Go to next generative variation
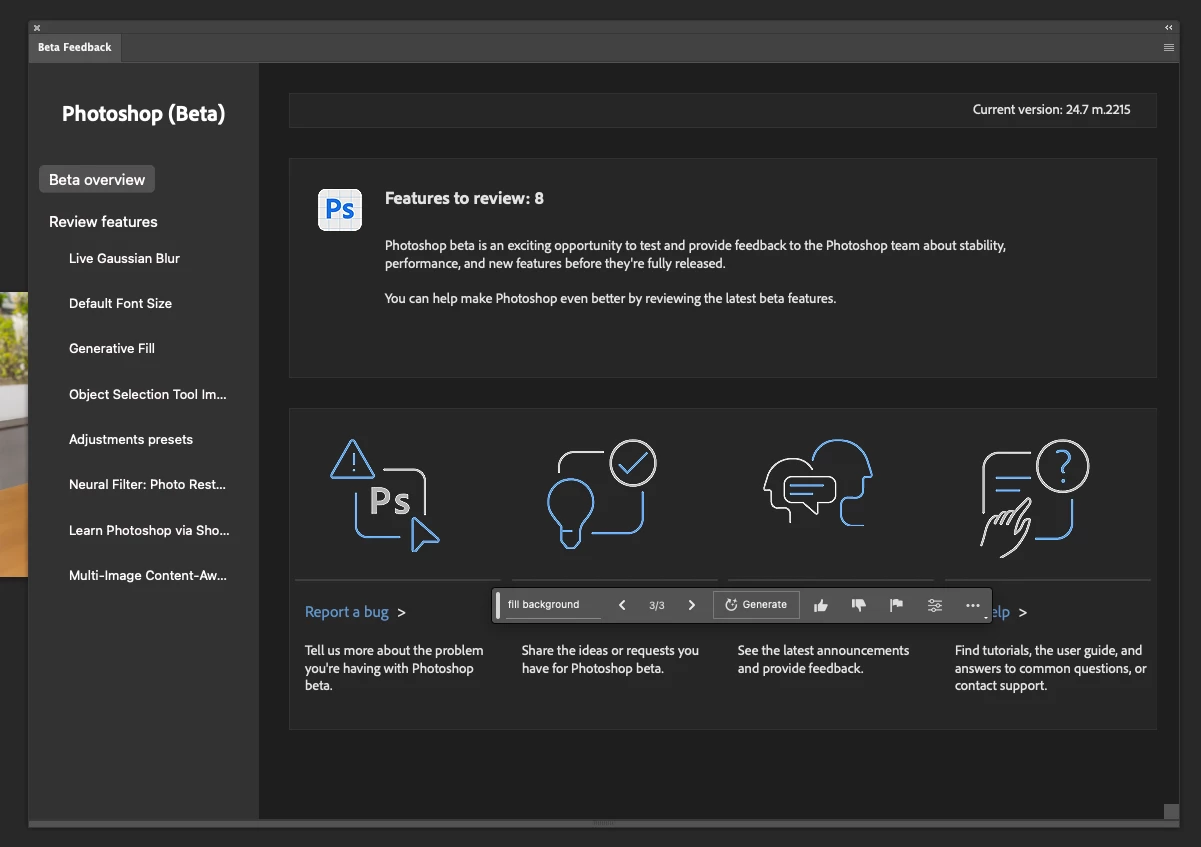Screen dimensions: 1201x847 pyautogui.click(x=691, y=605)
